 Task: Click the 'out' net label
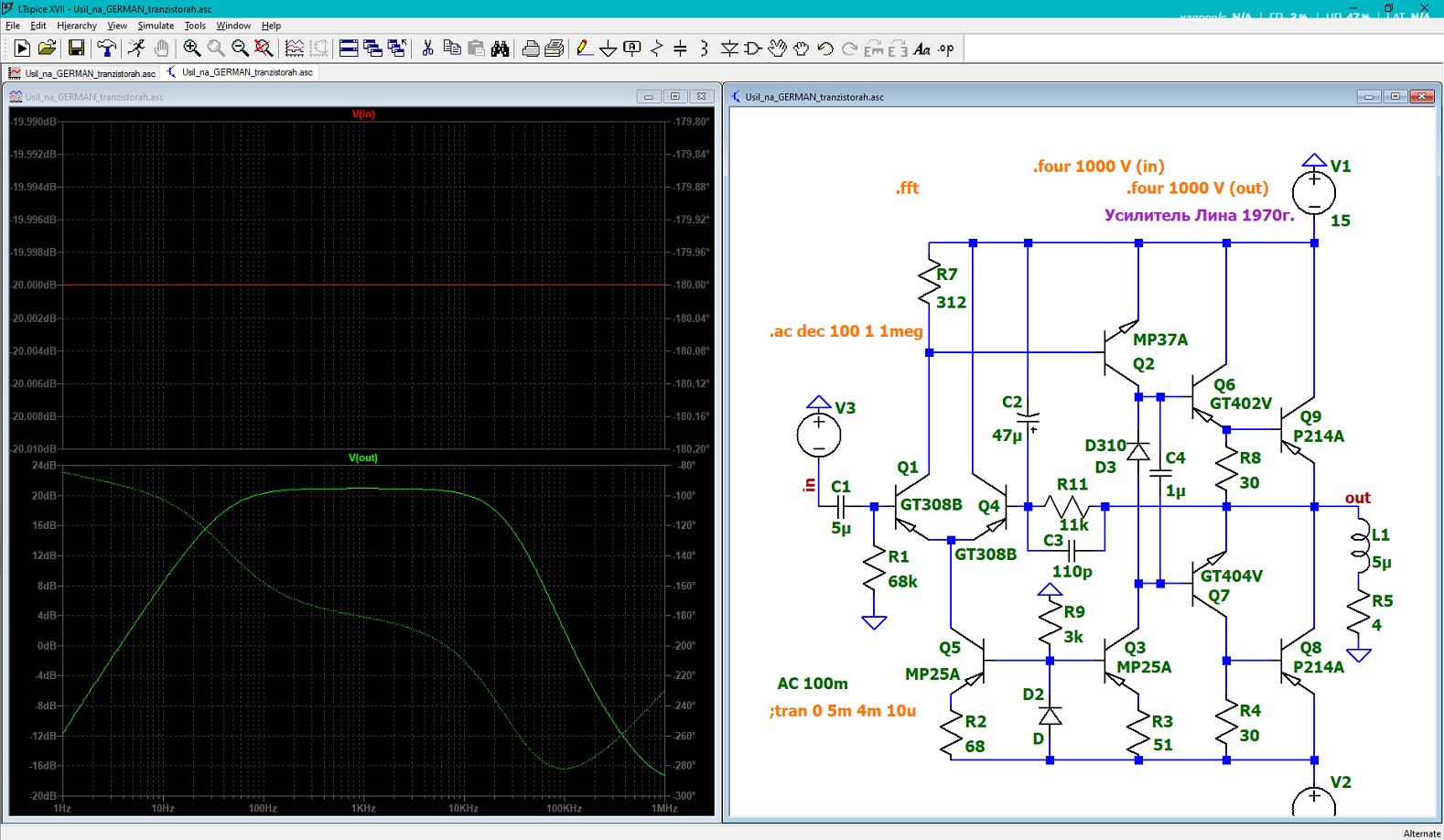pos(1358,498)
